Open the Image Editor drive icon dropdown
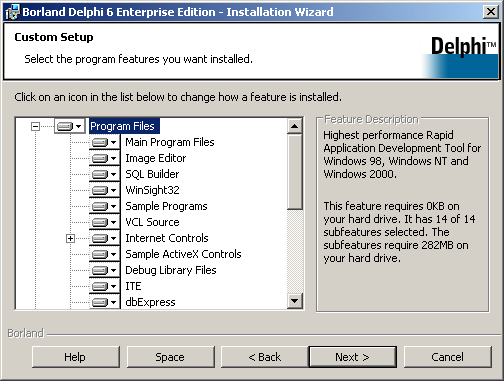This screenshot has height=381, width=504. (x=104, y=158)
